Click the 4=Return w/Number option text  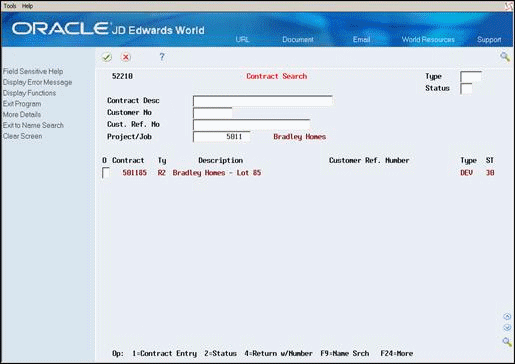278,353
